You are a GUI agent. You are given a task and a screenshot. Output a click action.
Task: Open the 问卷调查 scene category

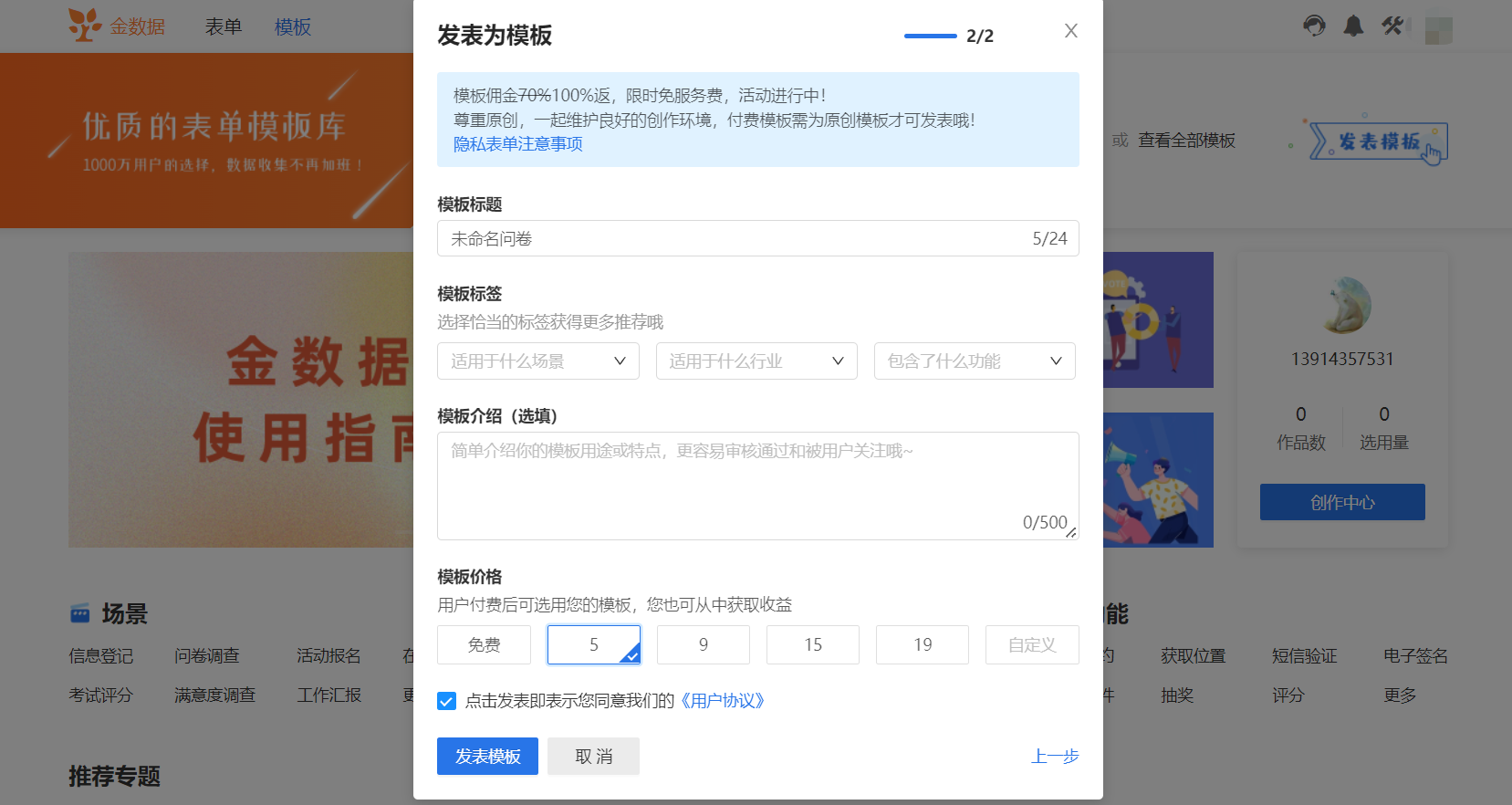[x=207, y=656]
